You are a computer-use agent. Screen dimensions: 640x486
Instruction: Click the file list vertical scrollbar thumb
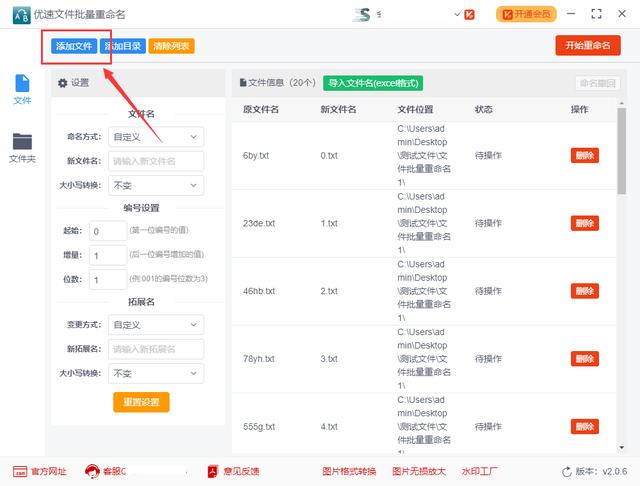pyautogui.click(x=621, y=151)
